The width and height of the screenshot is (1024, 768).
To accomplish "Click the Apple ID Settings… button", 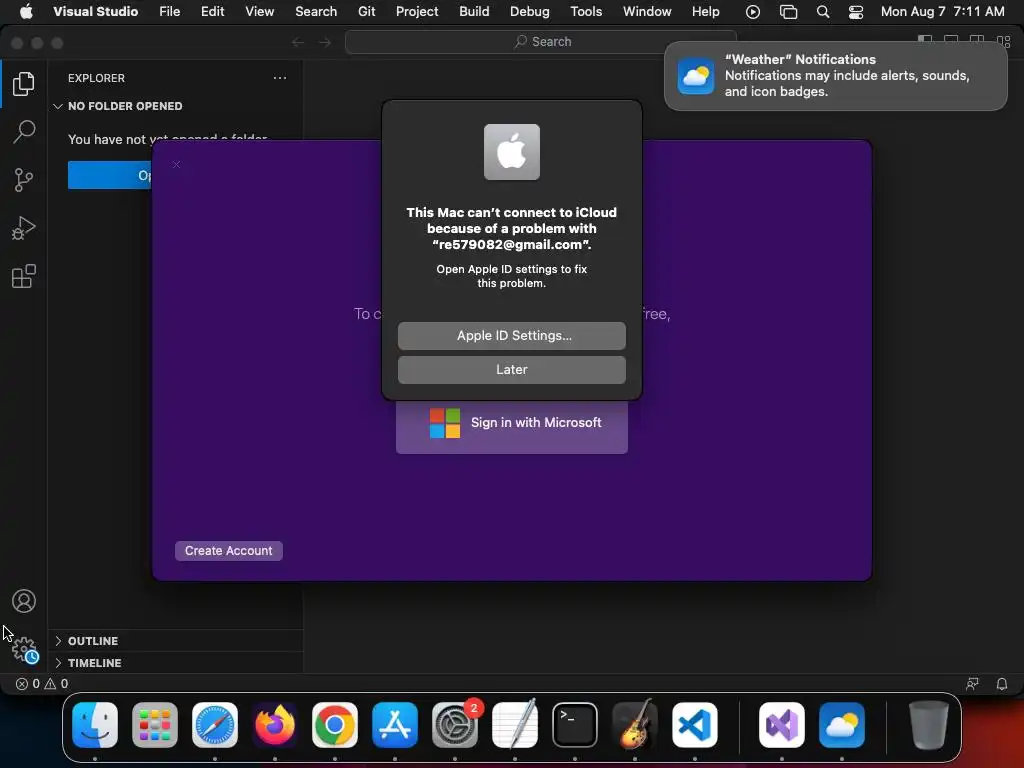I will [x=511, y=336].
